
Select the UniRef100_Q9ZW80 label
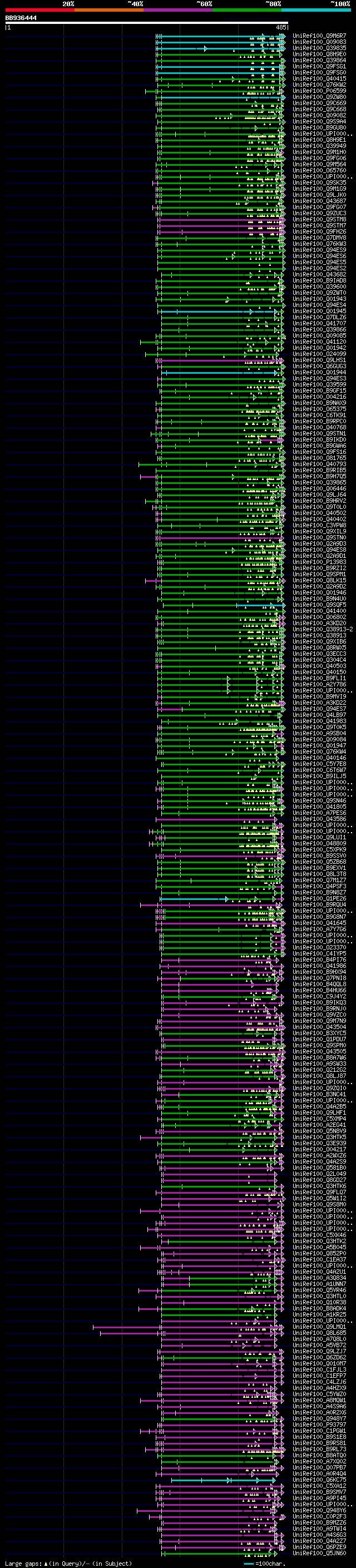(319, 97)
